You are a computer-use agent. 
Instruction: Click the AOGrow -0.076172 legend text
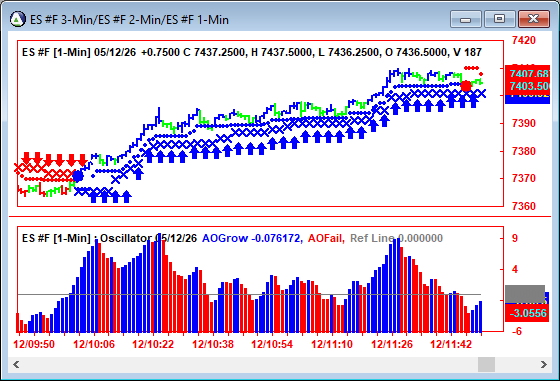pos(252,238)
